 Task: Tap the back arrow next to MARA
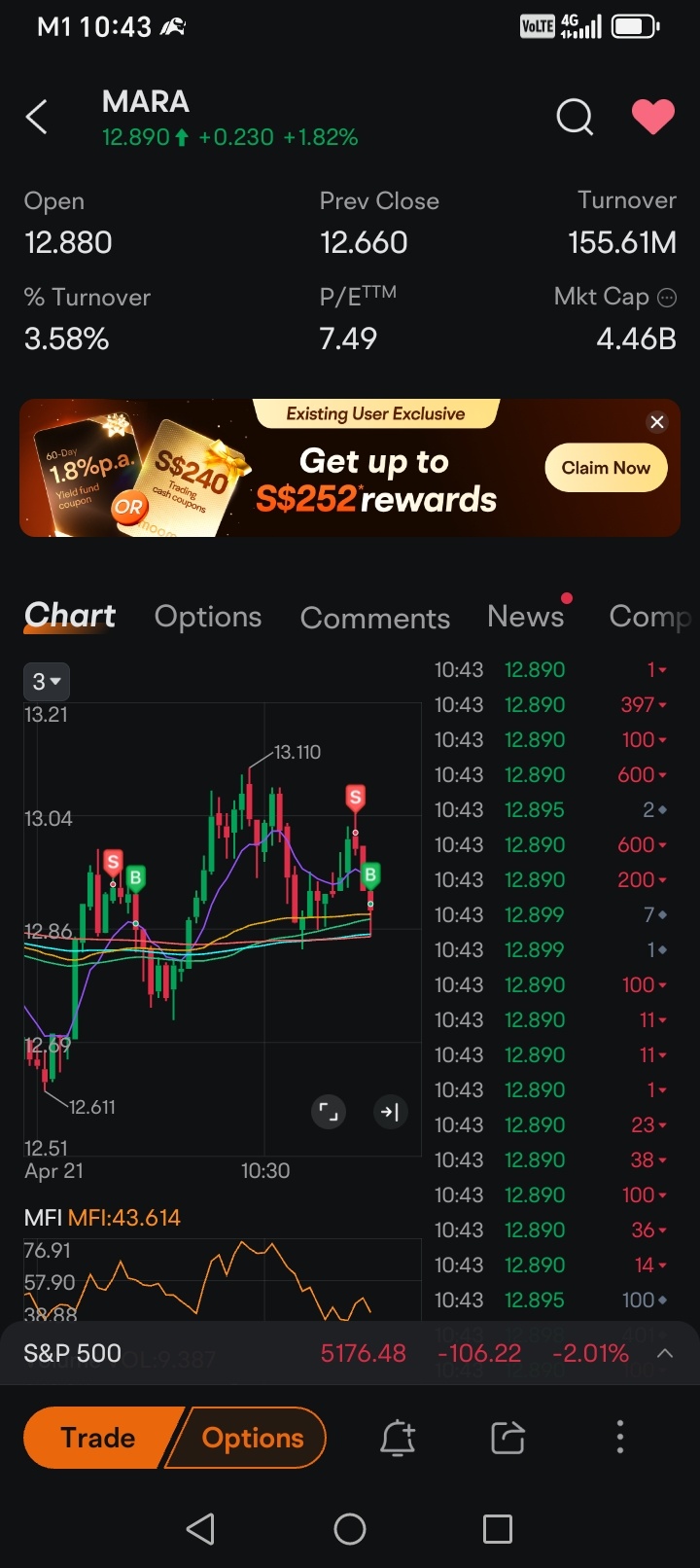[x=36, y=116]
